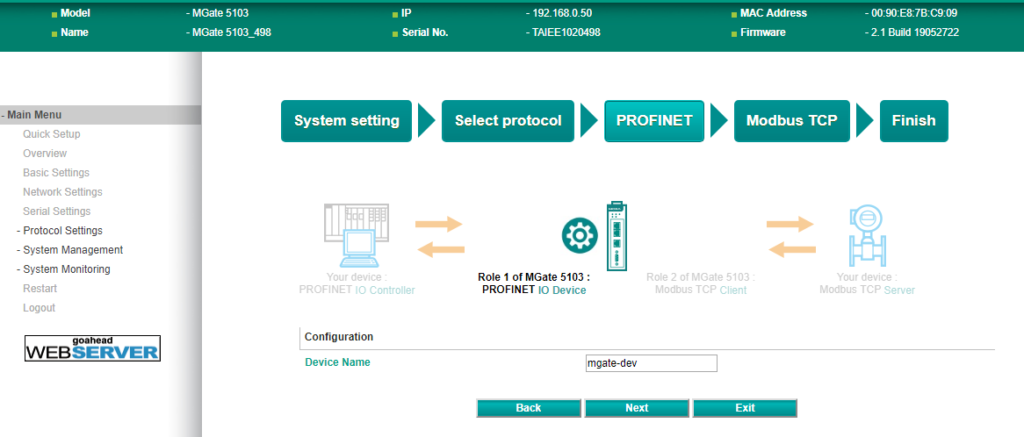Jump to the Modbus TCP step
Screen dimensions: 1024x437
[x=792, y=121]
